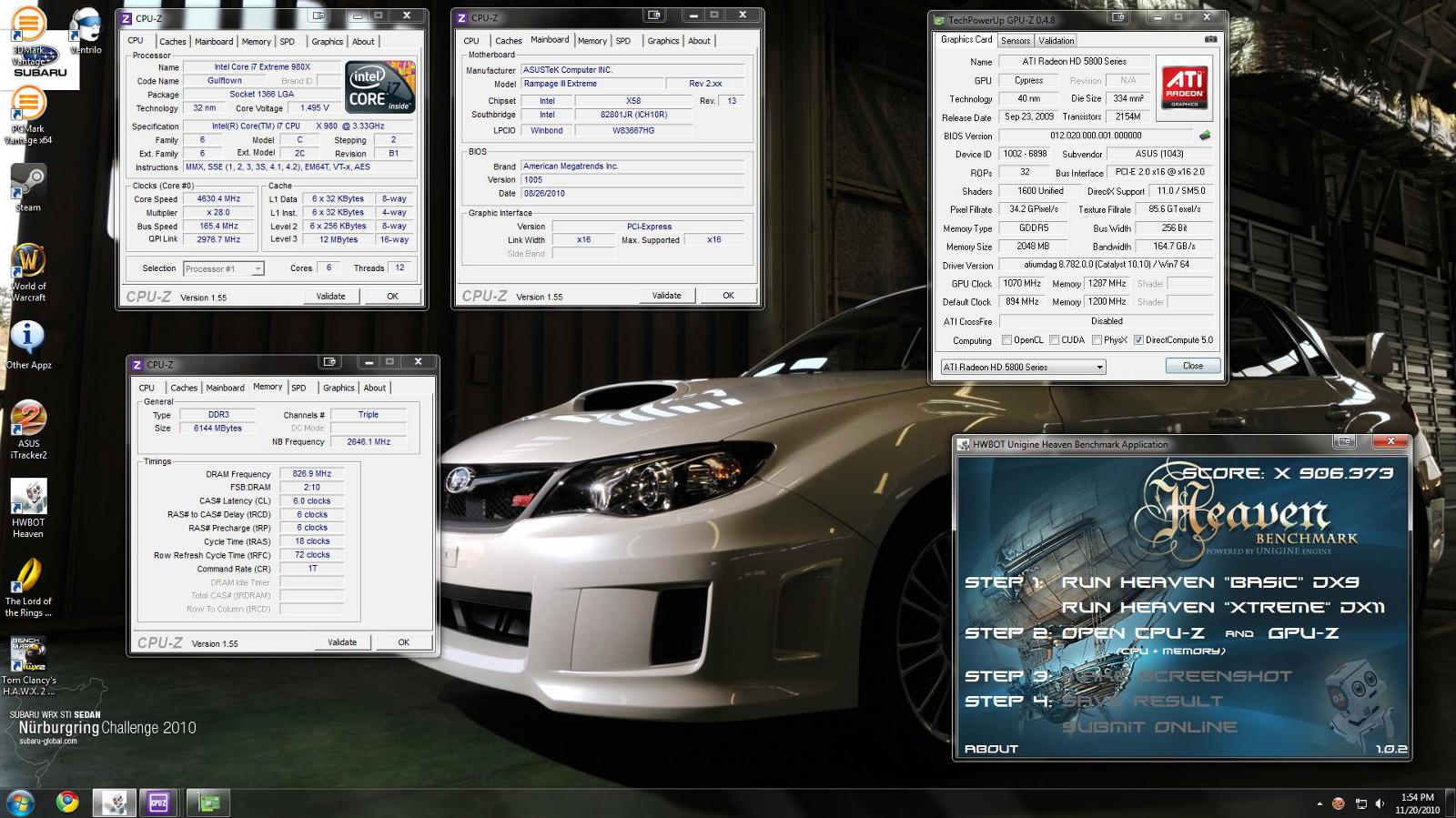Open the 3DMark Vantage desktop shortcut

coord(28,36)
